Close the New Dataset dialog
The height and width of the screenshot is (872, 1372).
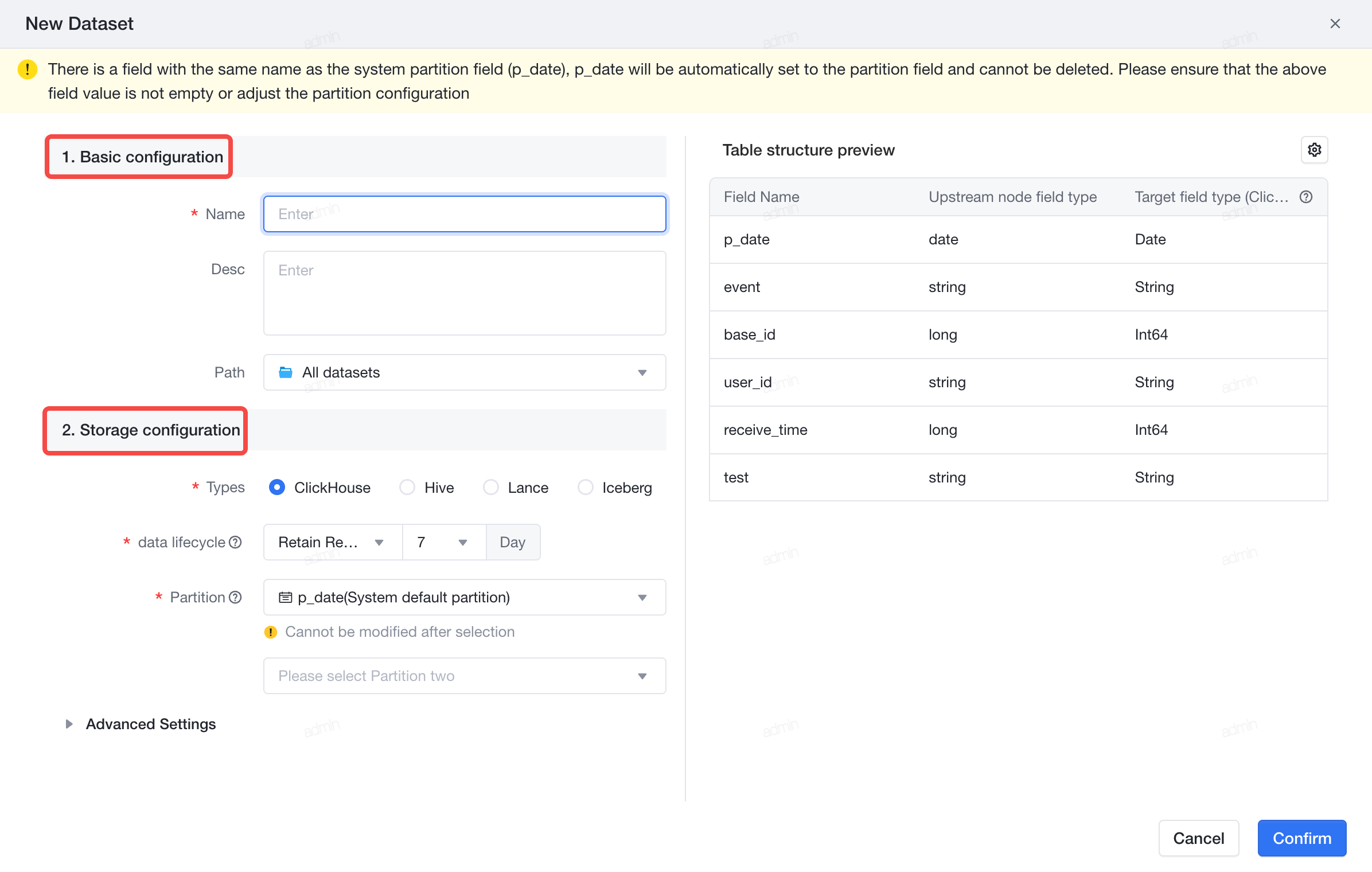click(x=1335, y=24)
